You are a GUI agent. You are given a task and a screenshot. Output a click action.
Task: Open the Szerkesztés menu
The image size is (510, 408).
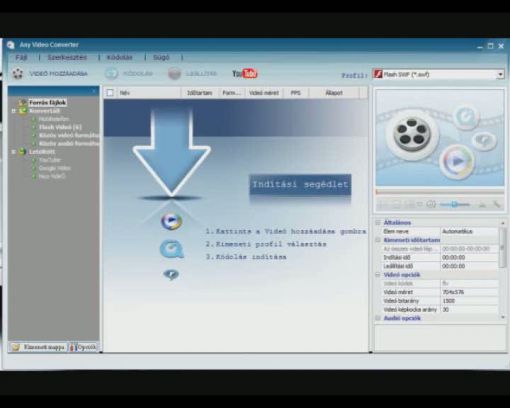[x=67, y=57]
